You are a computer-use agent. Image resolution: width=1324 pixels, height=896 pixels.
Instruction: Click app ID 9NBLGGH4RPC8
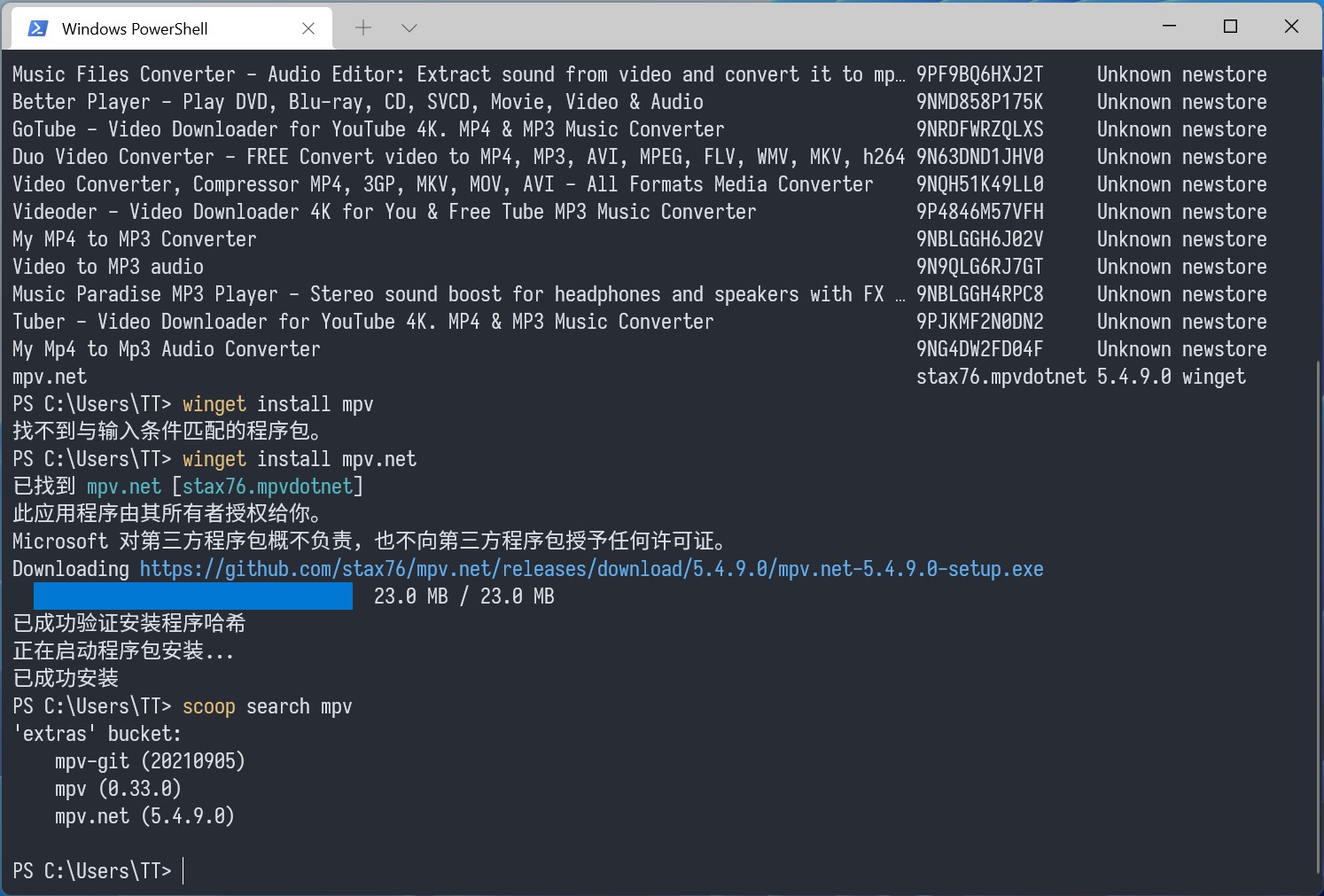[x=979, y=294]
